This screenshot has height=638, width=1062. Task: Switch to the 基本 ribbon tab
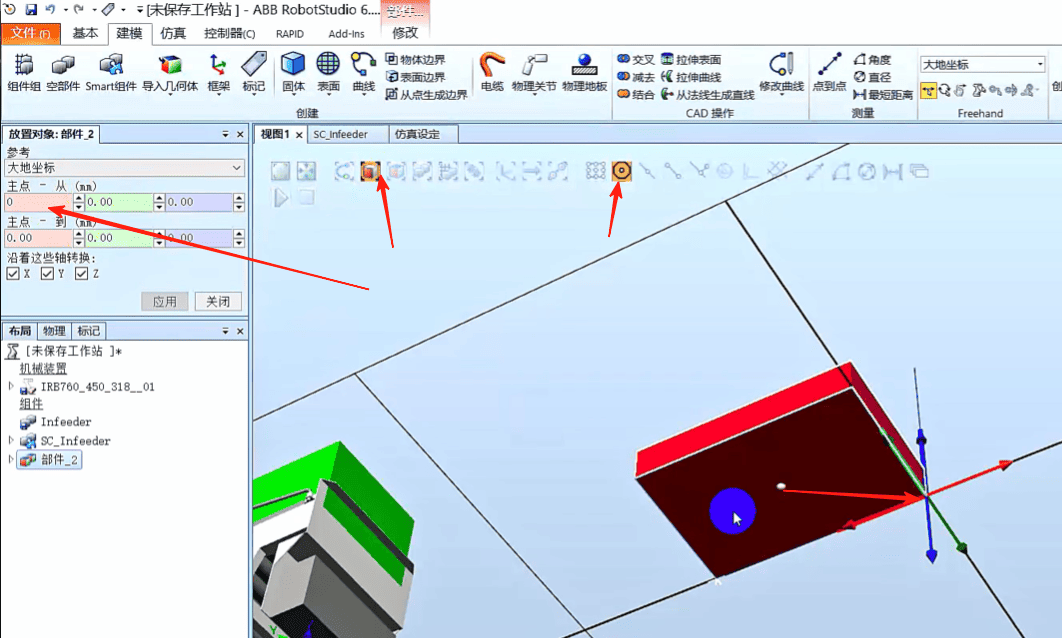tap(85, 33)
